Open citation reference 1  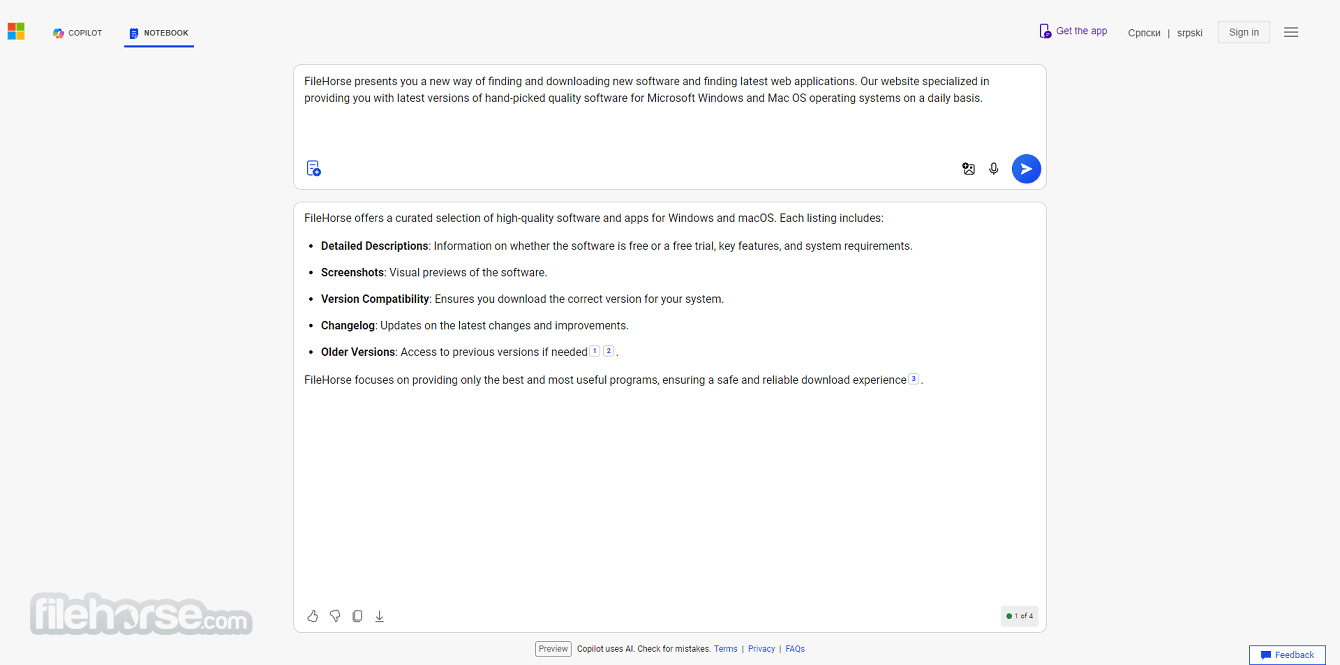pos(594,351)
